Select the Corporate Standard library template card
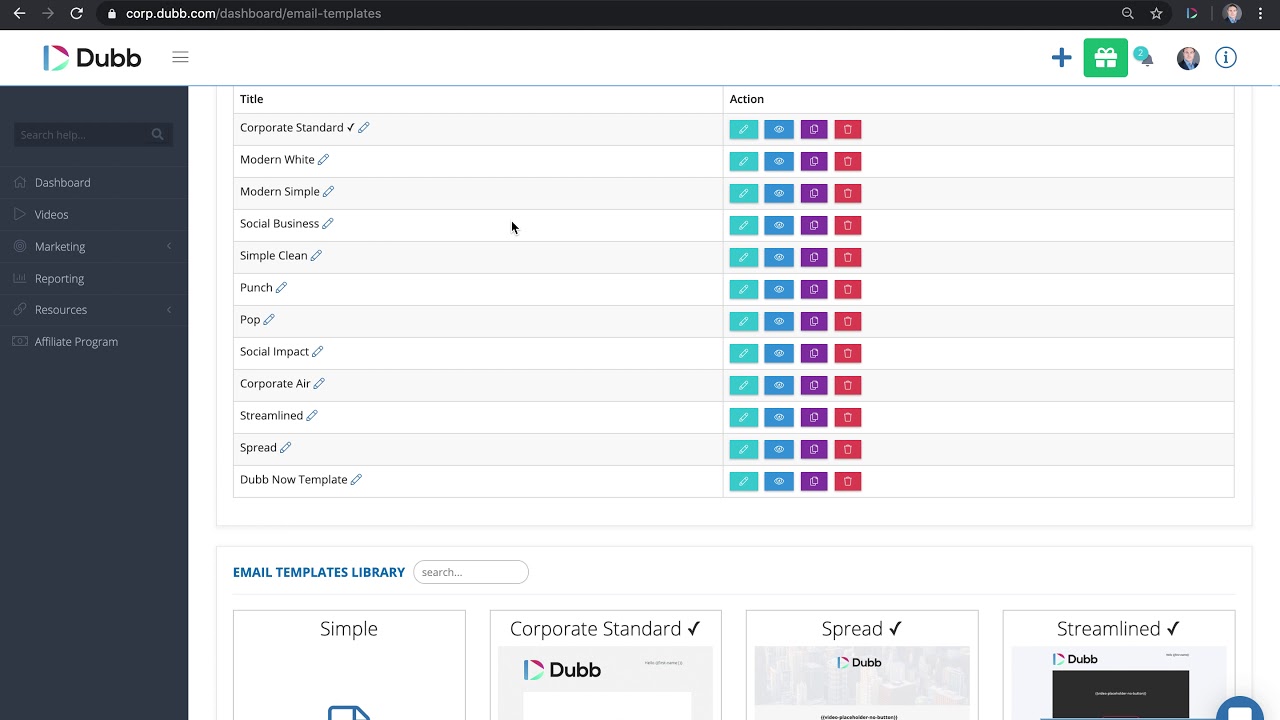The height and width of the screenshot is (720, 1280). pos(605,665)
